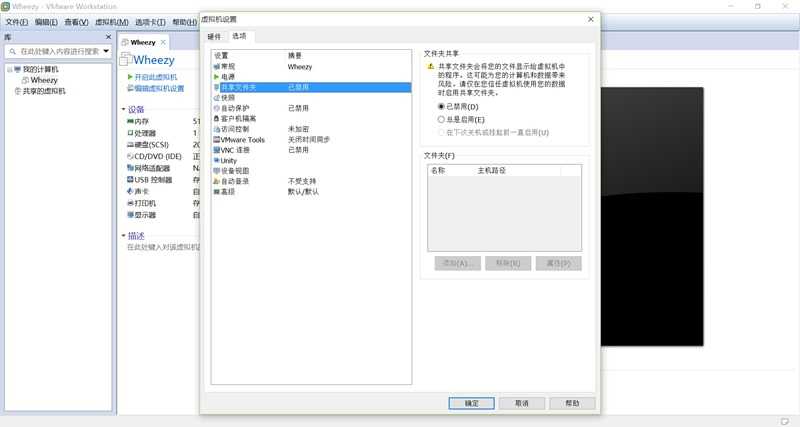Click the library search input field

(x=60, y=51)
